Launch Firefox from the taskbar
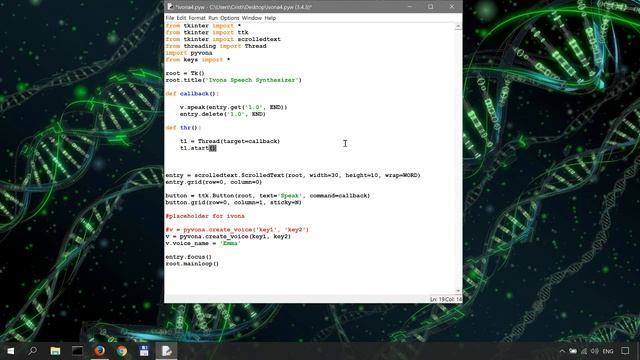Viewport: 640px width, 360px height. [100, 351]
